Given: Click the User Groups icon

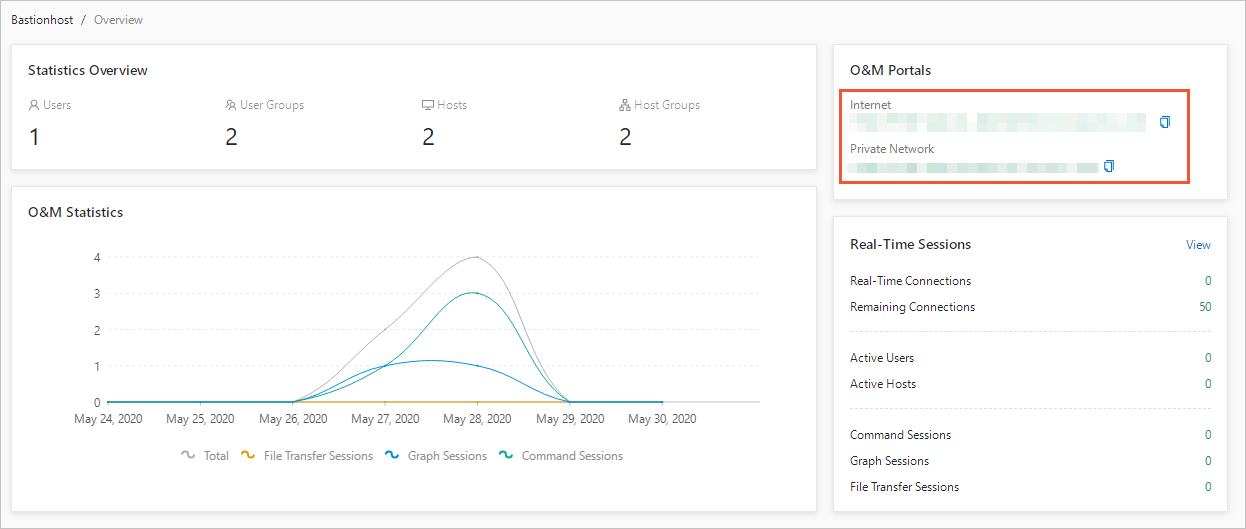Looking at the screenshot, I should tap(231, 105).
